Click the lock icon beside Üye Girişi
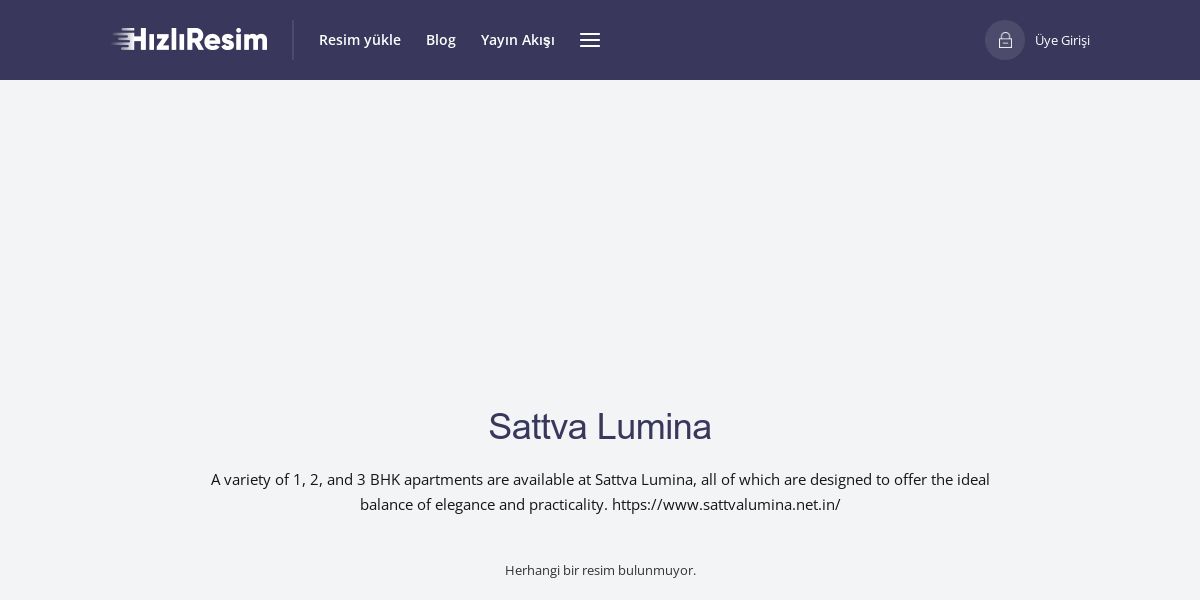The image size is (1200, 600). tap(1005, 40)
